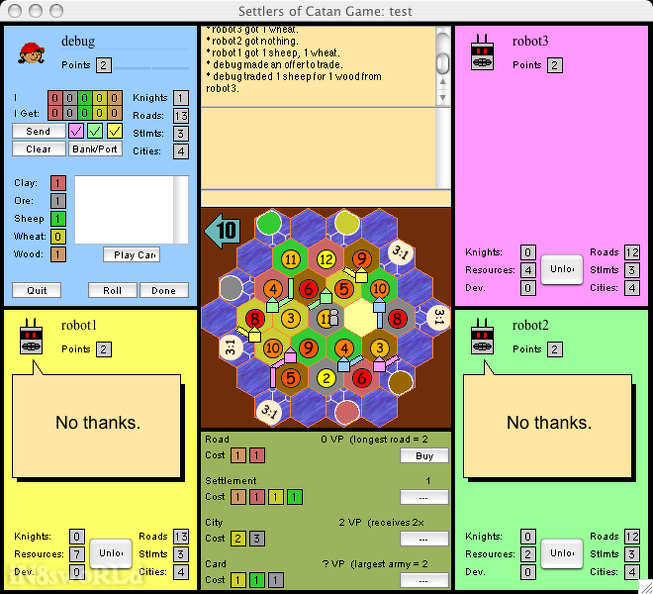
Task: Click the blue settlement beside the 10 hex
Action: tap(379, 306)
